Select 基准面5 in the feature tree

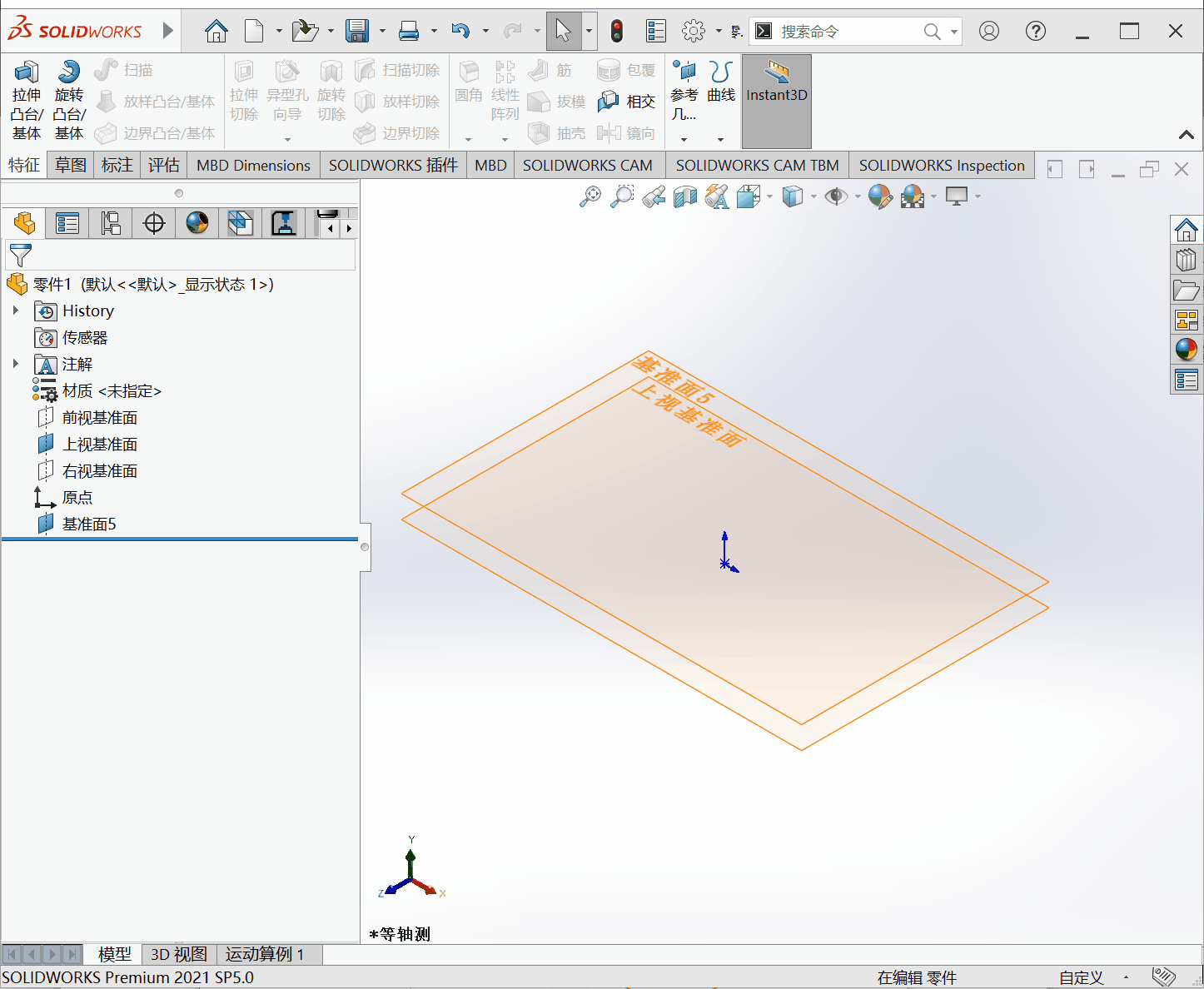point(88,524)
